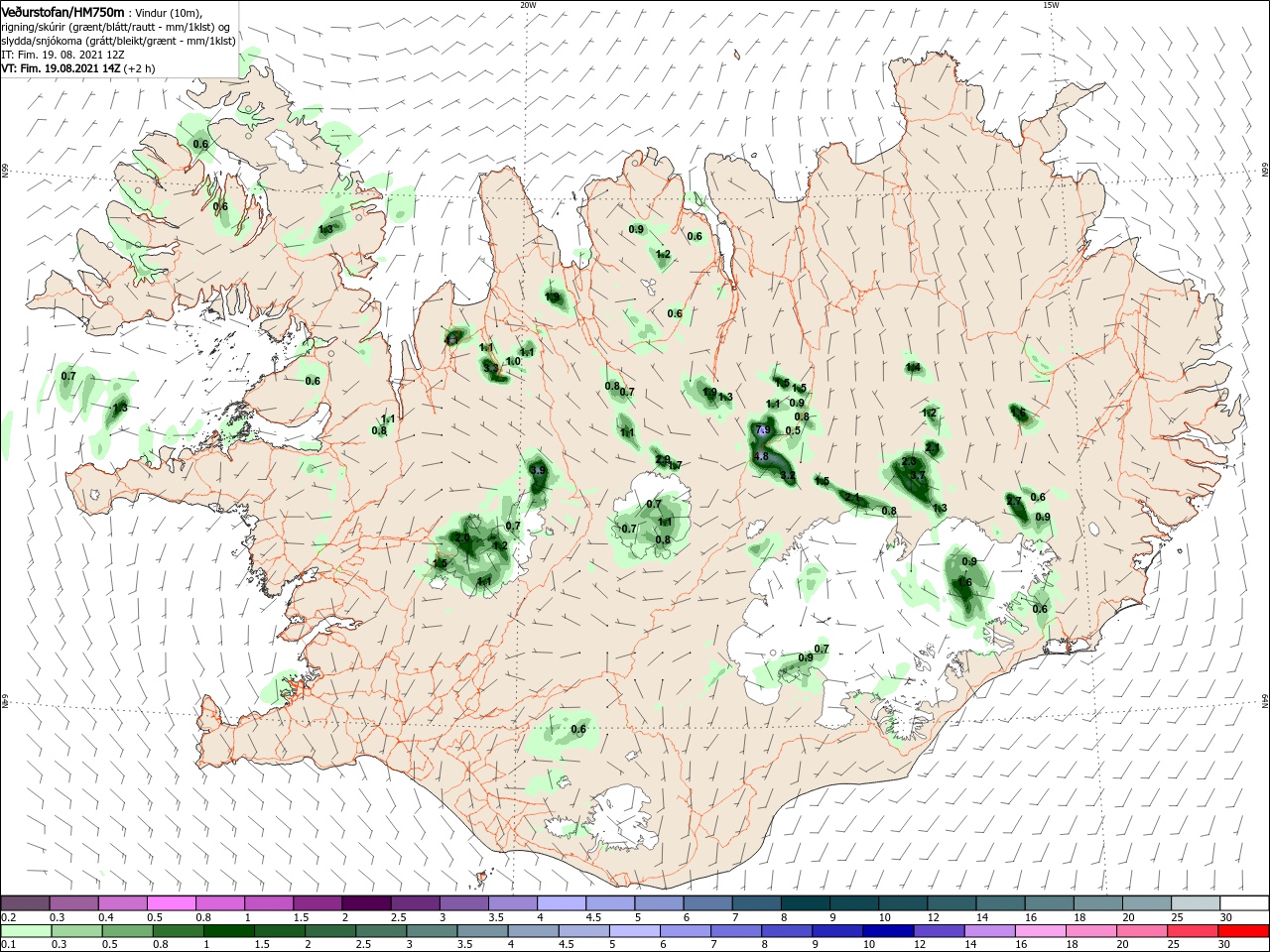The height and width of the screenshot is (952, 1270).
Task: Click the 2.9 precipitation value on the map
Action: coord(663,459)
